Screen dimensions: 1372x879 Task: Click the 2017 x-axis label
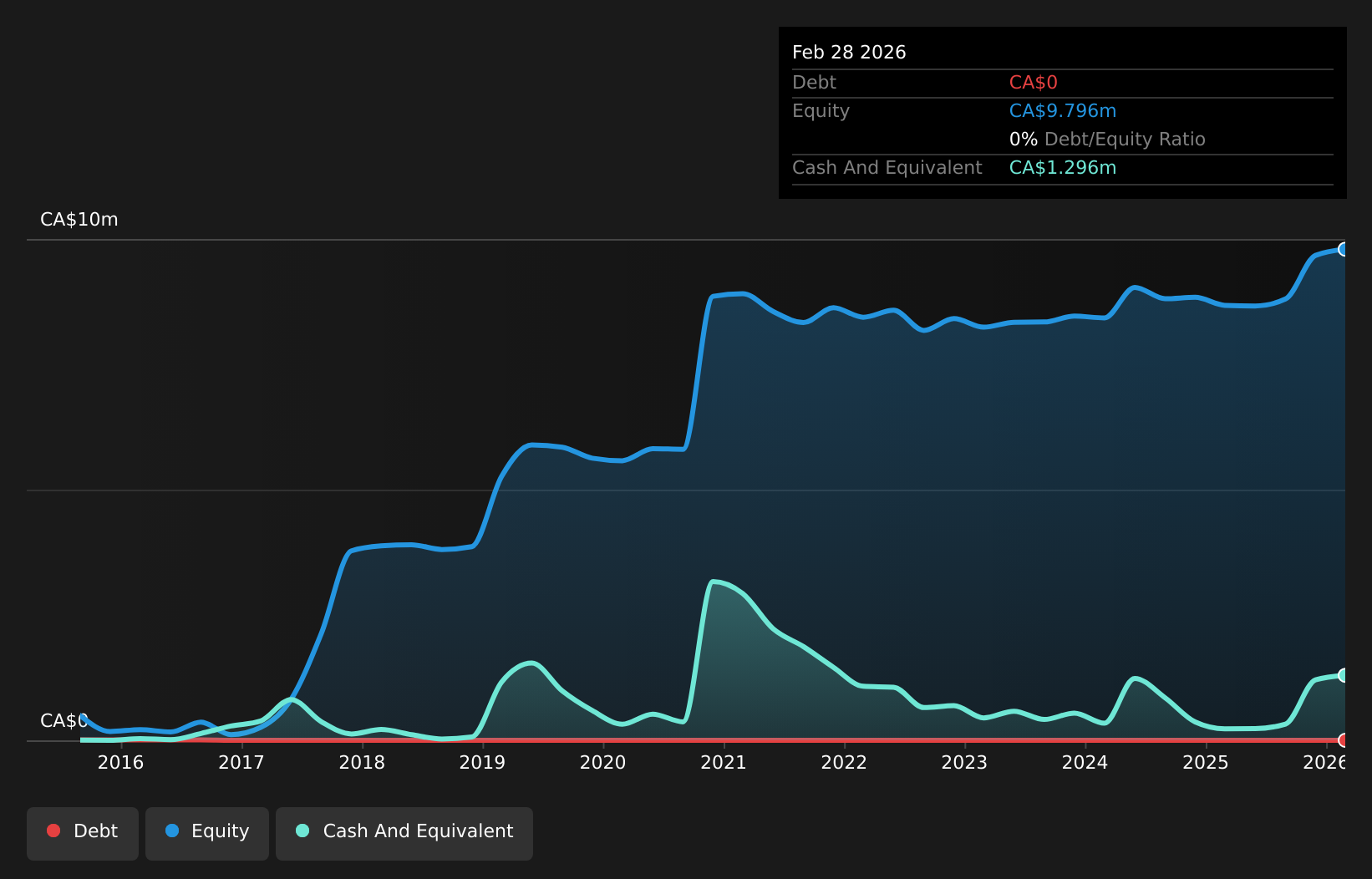point(241,763)
